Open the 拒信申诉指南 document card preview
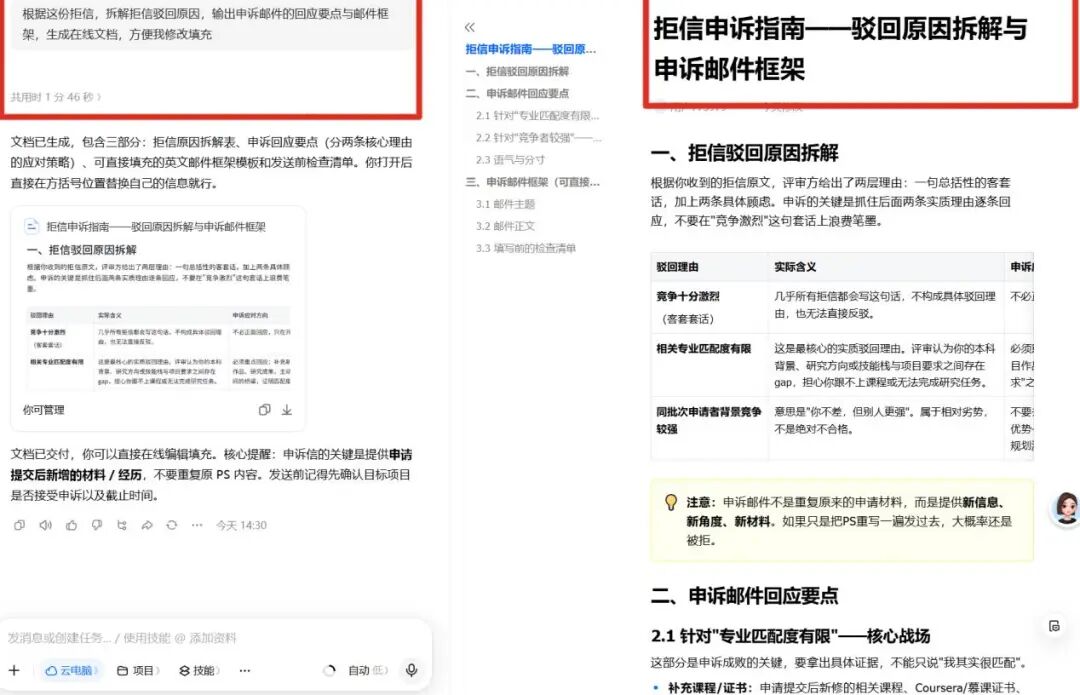Screen dimensions: 1080x695 coord(158,319)
